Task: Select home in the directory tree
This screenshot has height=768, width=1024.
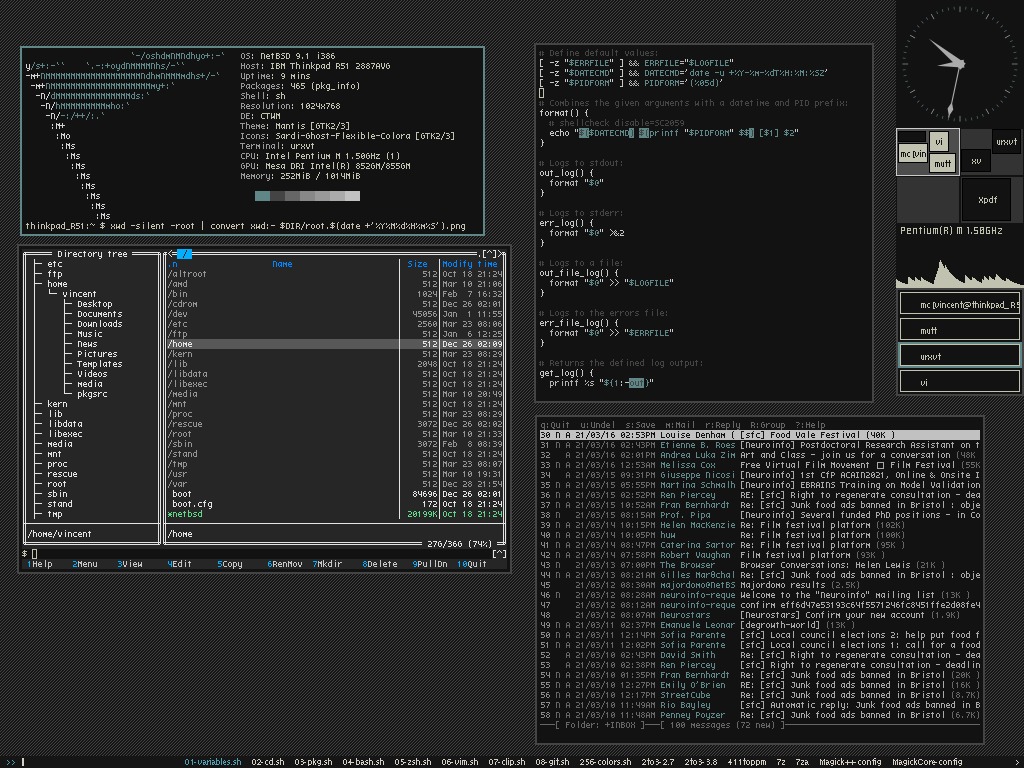Action: [x=57, y=284]
